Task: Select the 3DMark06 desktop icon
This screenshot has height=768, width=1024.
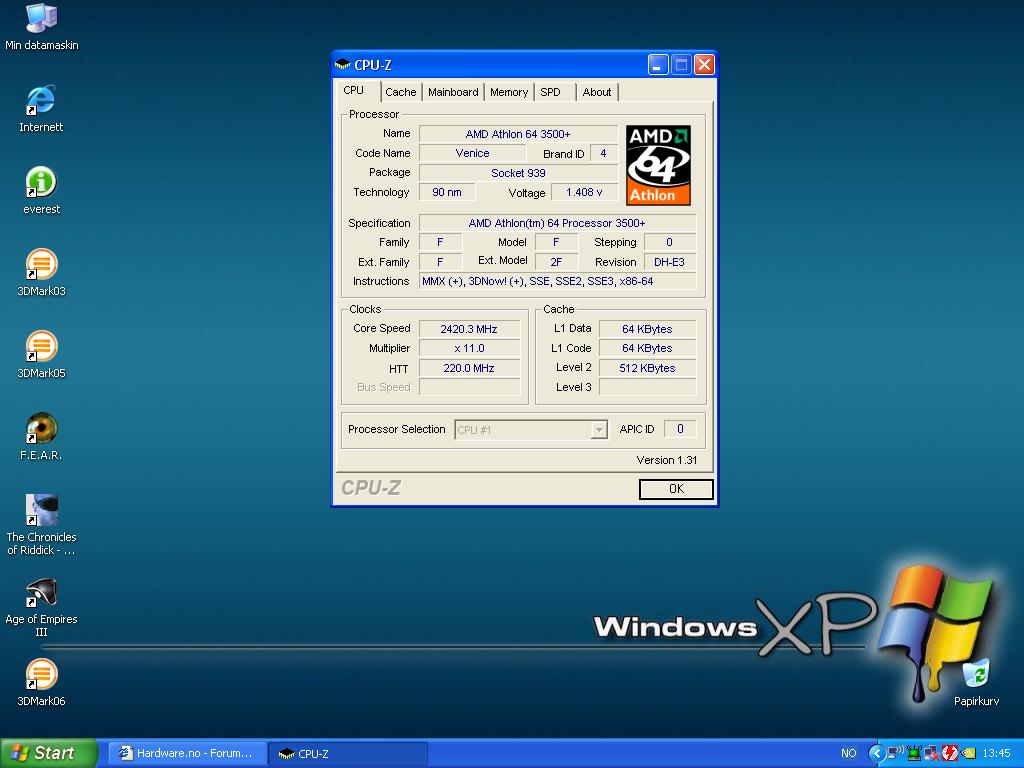Action: [41, 683]
